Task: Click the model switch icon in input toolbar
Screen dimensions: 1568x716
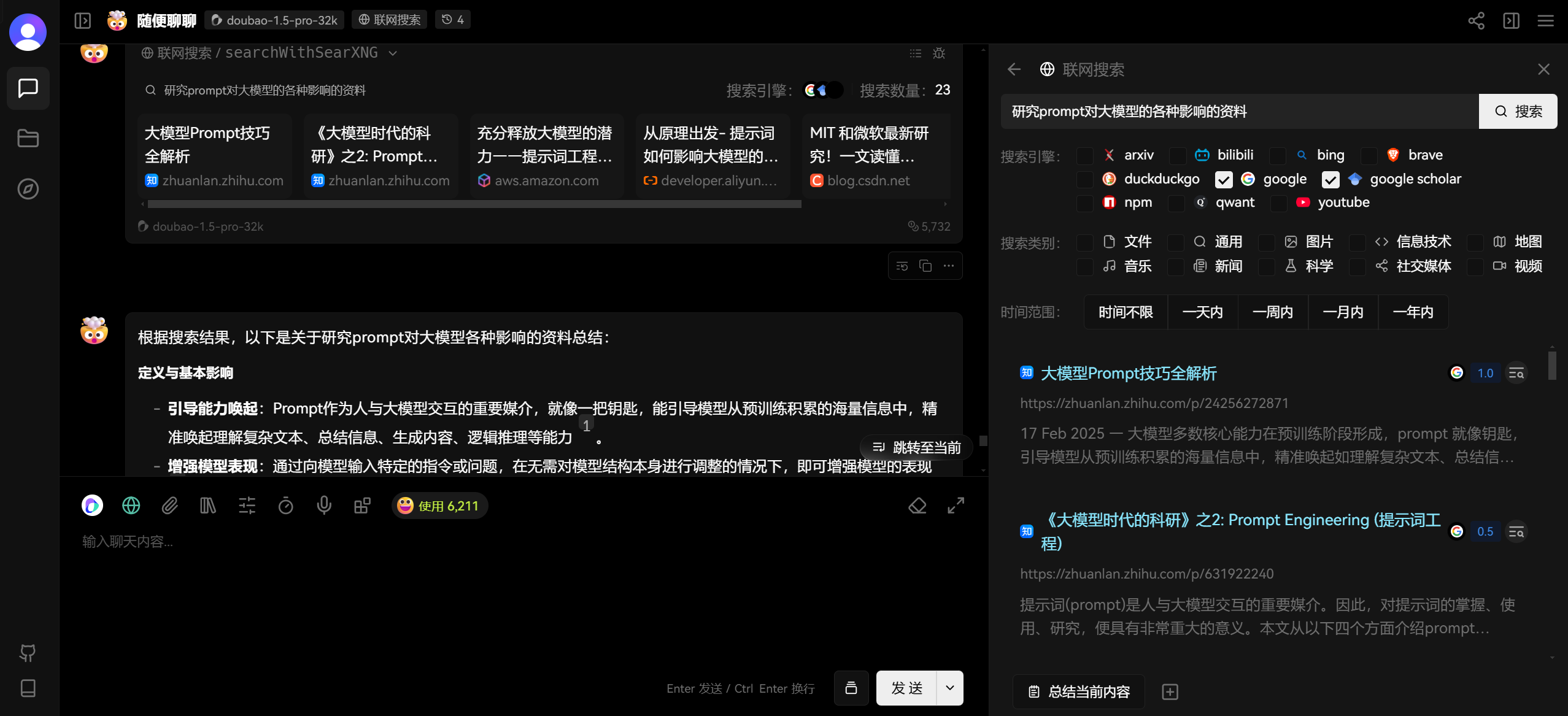Action: [93, 506]
